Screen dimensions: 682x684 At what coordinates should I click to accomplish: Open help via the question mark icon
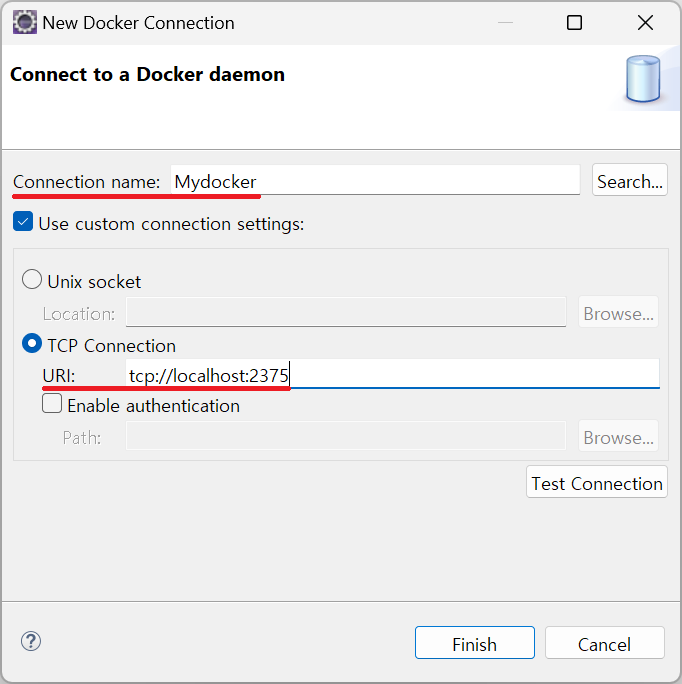pyautogui.click(x=31, y=642)
